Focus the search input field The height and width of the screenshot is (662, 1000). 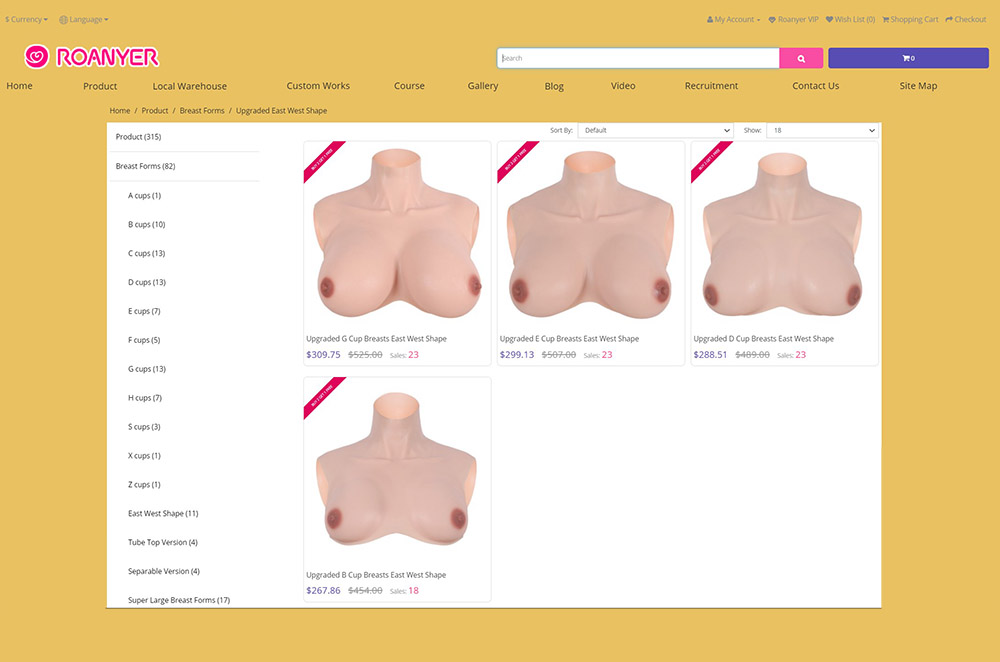coord(638,58)
